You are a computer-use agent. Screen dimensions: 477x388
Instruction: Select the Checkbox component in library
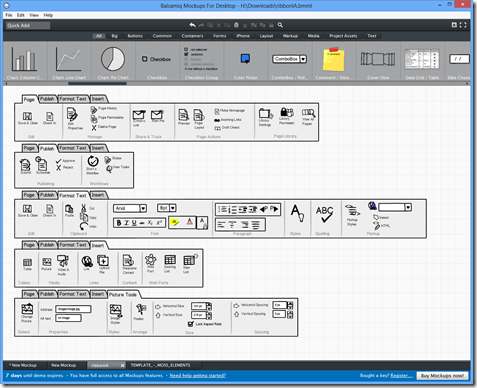click(157, 62)
